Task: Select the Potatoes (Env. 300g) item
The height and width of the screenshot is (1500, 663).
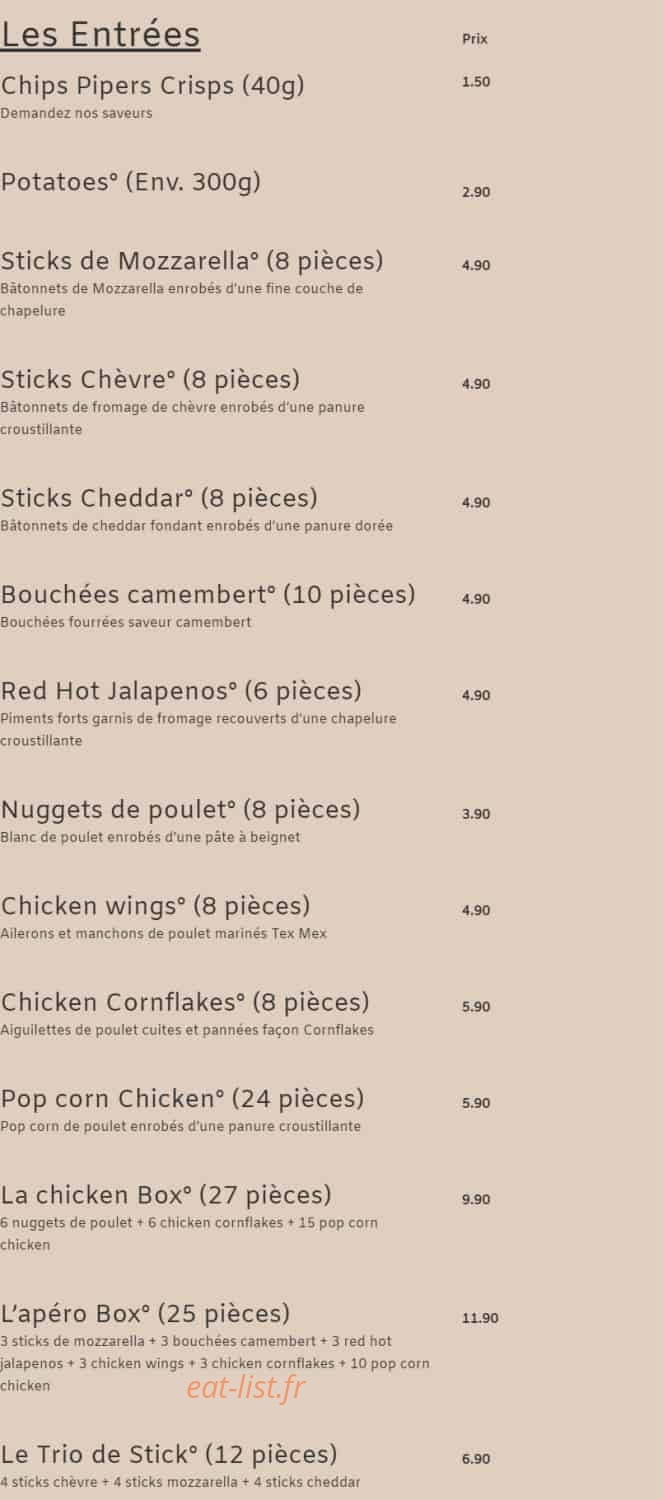Action: (131, 182)
